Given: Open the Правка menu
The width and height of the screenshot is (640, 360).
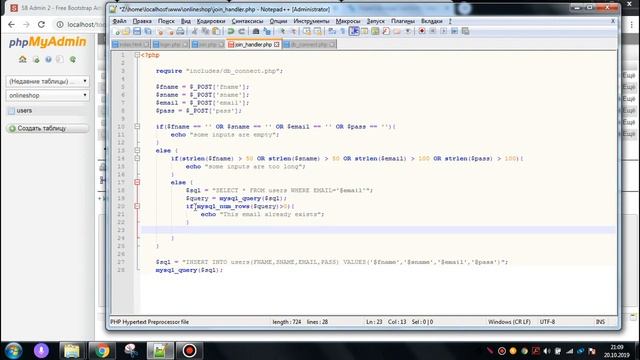Looking at the screenshot, I should pyautogui.click(x=142, y=21).
